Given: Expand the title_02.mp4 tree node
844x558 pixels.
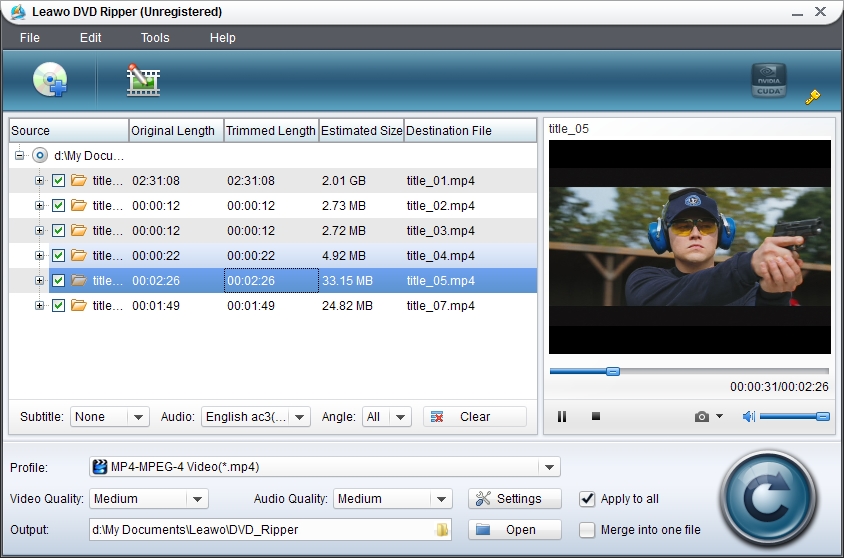Looking at the screenshot, I should pyautogui.click(x=39, y=206).
